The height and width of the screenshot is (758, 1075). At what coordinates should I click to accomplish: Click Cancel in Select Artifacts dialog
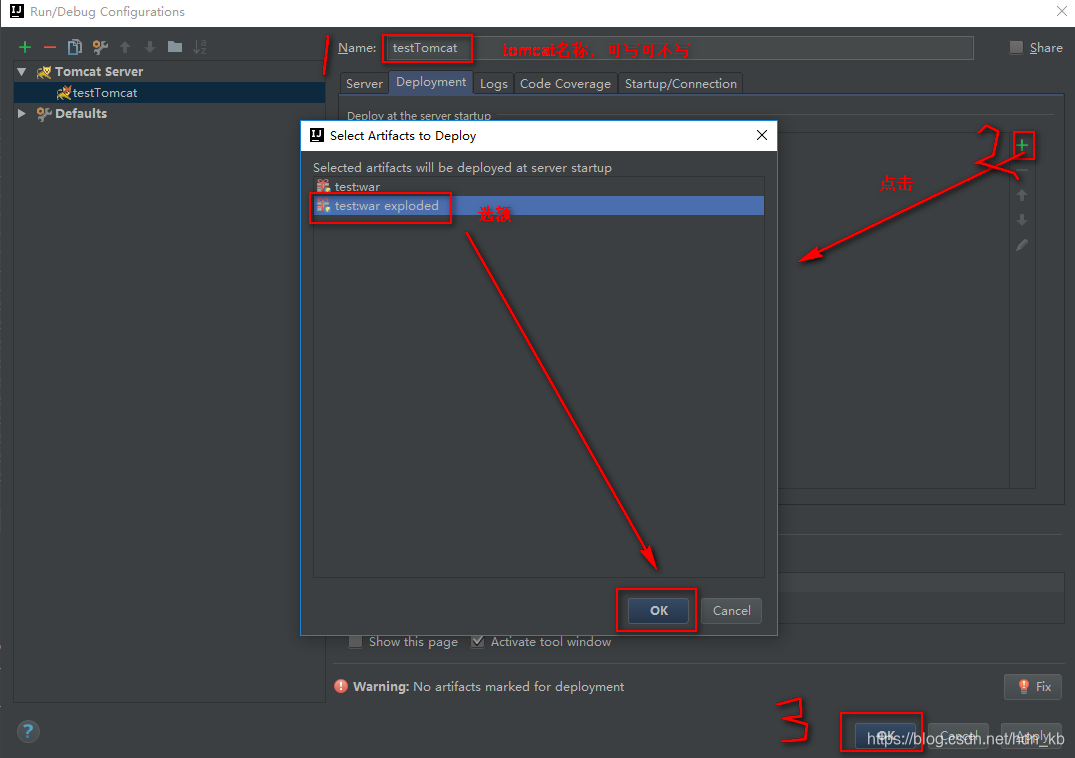(732, 610)
